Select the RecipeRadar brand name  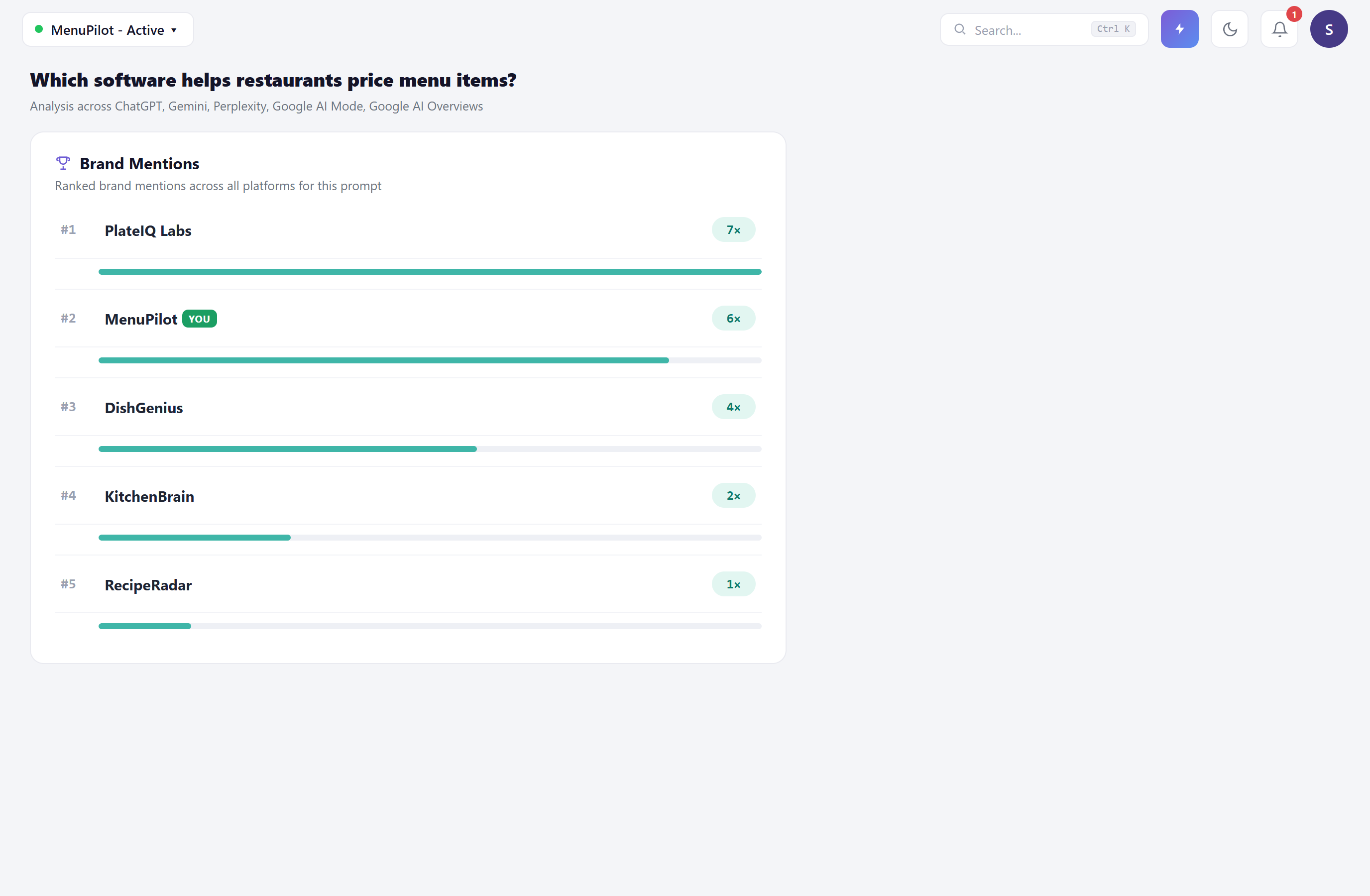[x=148, y=585]
